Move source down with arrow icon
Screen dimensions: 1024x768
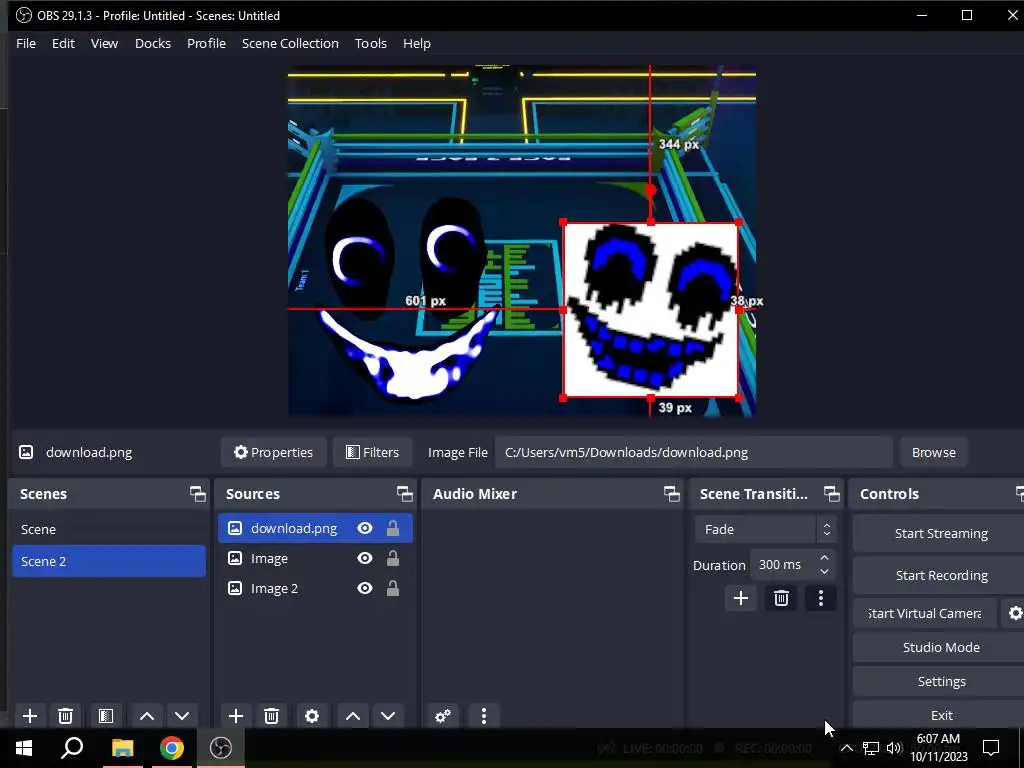click(388, 716)
